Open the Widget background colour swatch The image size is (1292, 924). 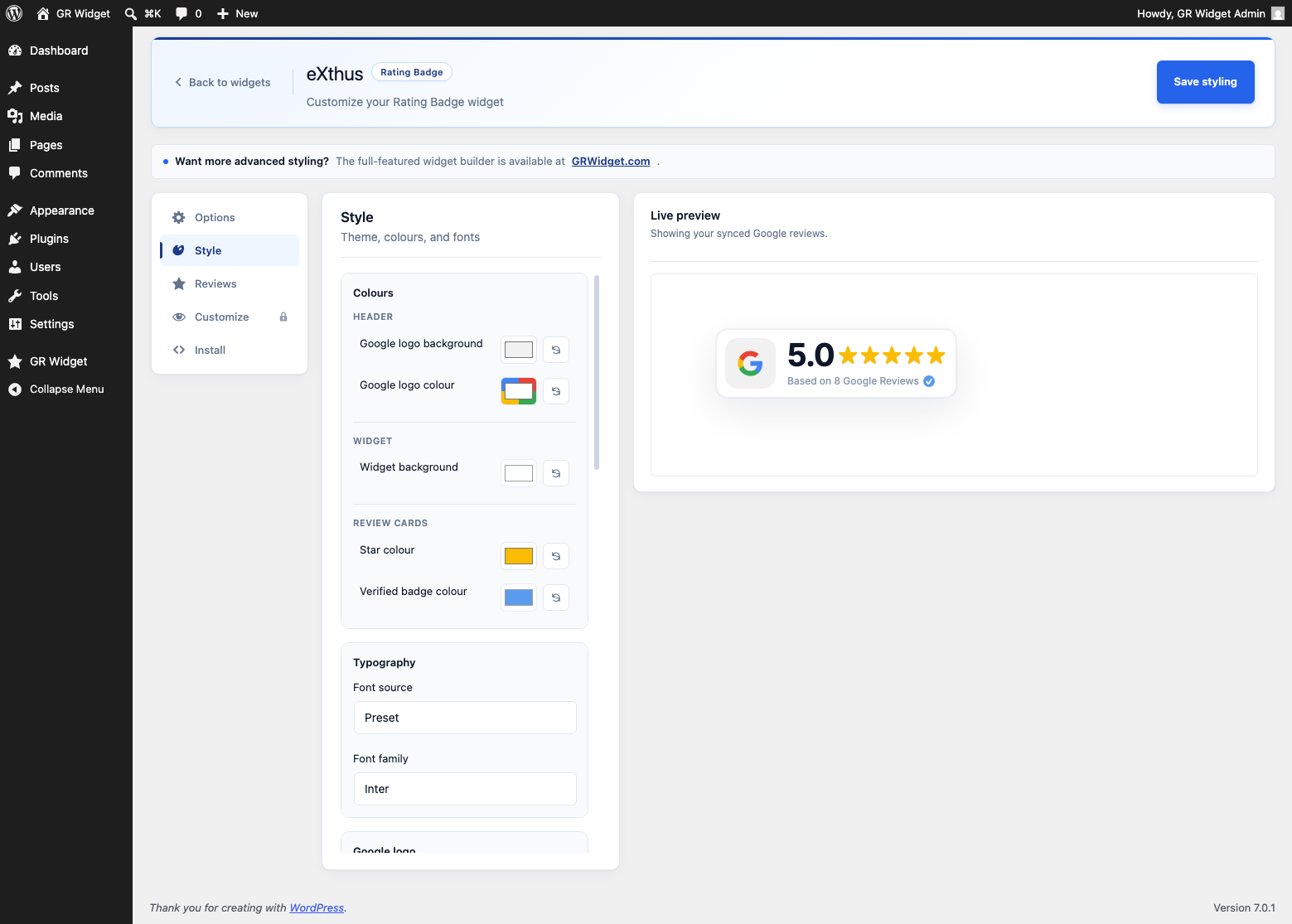click(x=519, y=473)
